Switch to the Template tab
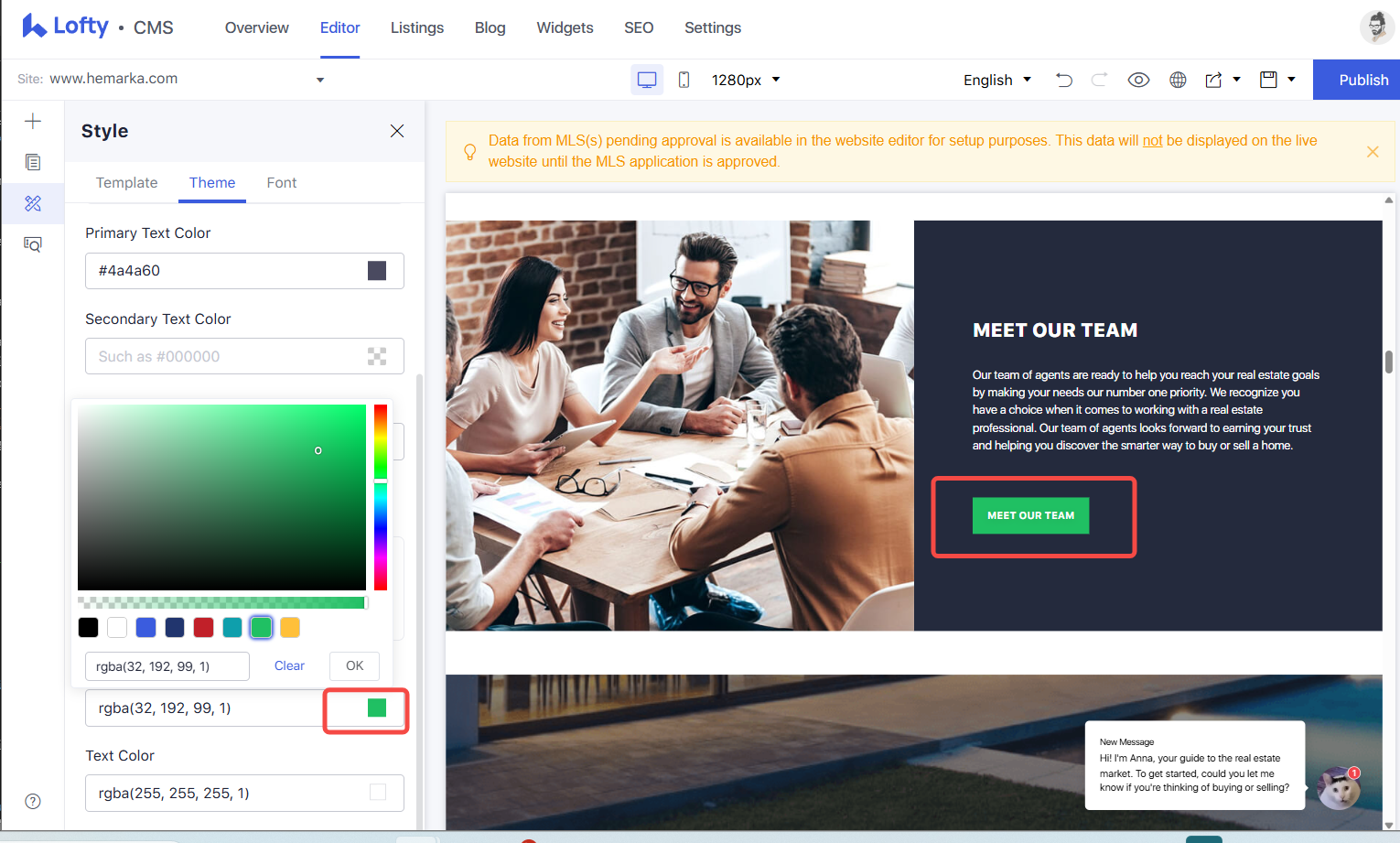Screen dimensions: 1400x843 click(126, 182)
